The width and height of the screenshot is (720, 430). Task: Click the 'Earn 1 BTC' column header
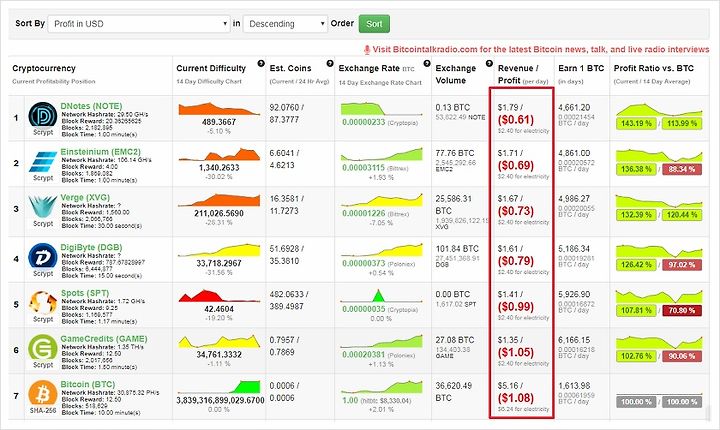tap(581, 68)
